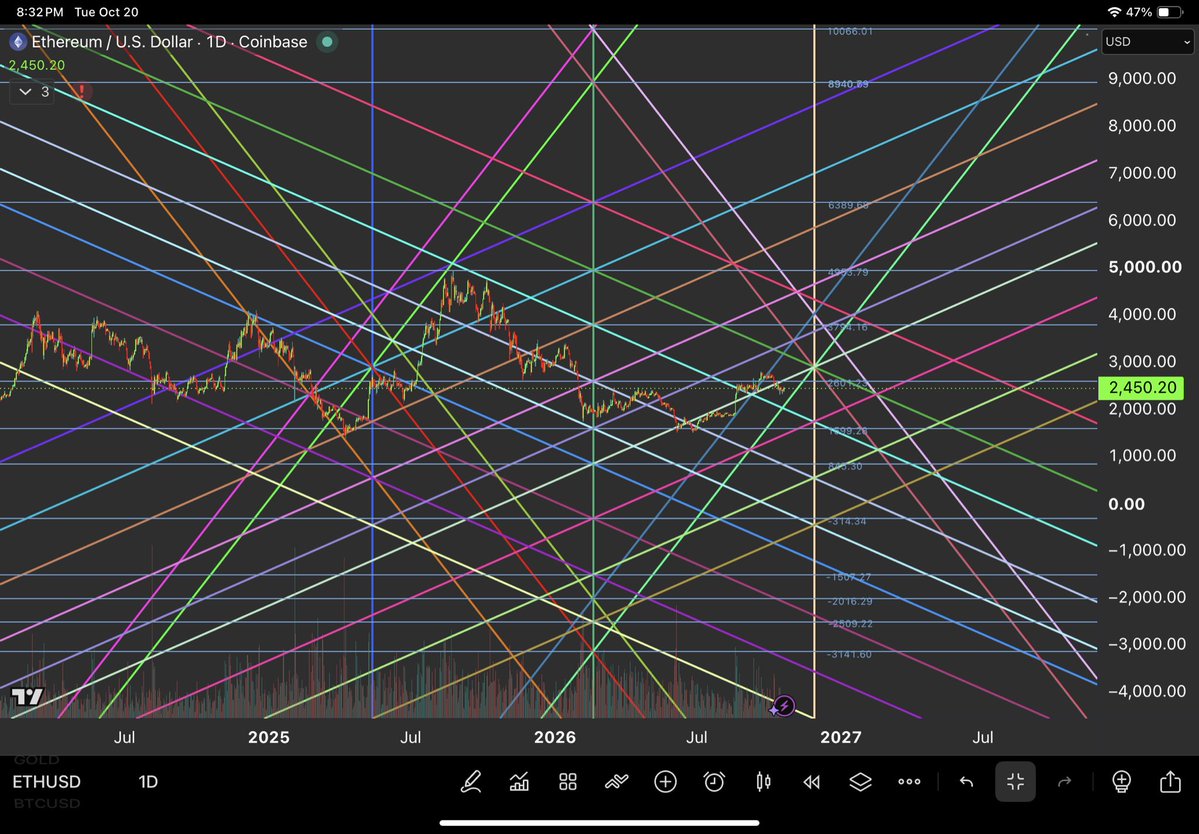1199x834 pixels.
Task: Click the 2026 time axis label
Action: 554,737
